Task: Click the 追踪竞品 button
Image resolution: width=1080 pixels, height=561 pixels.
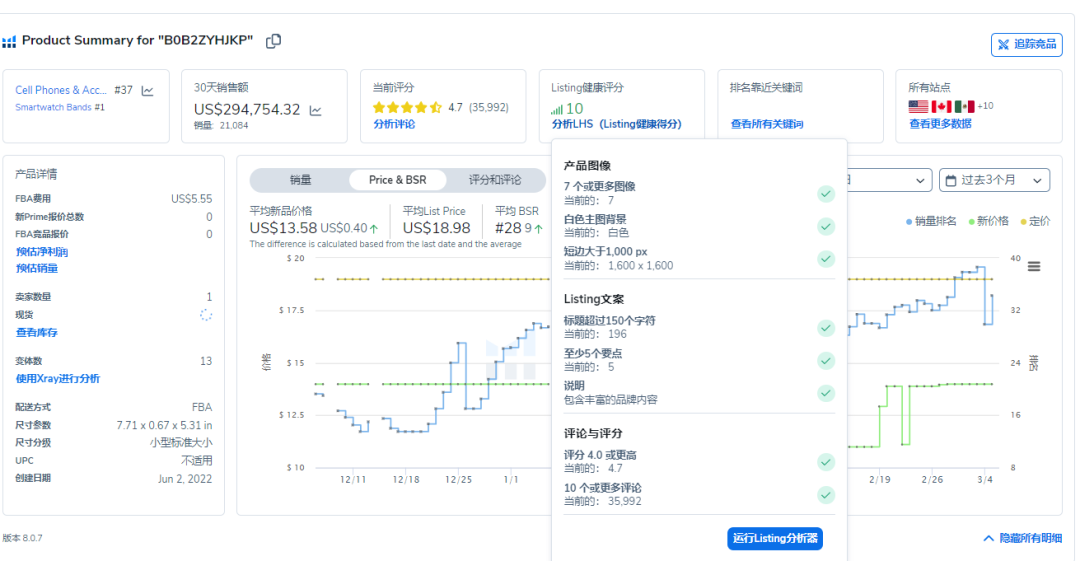Action: pos(1026,45)
